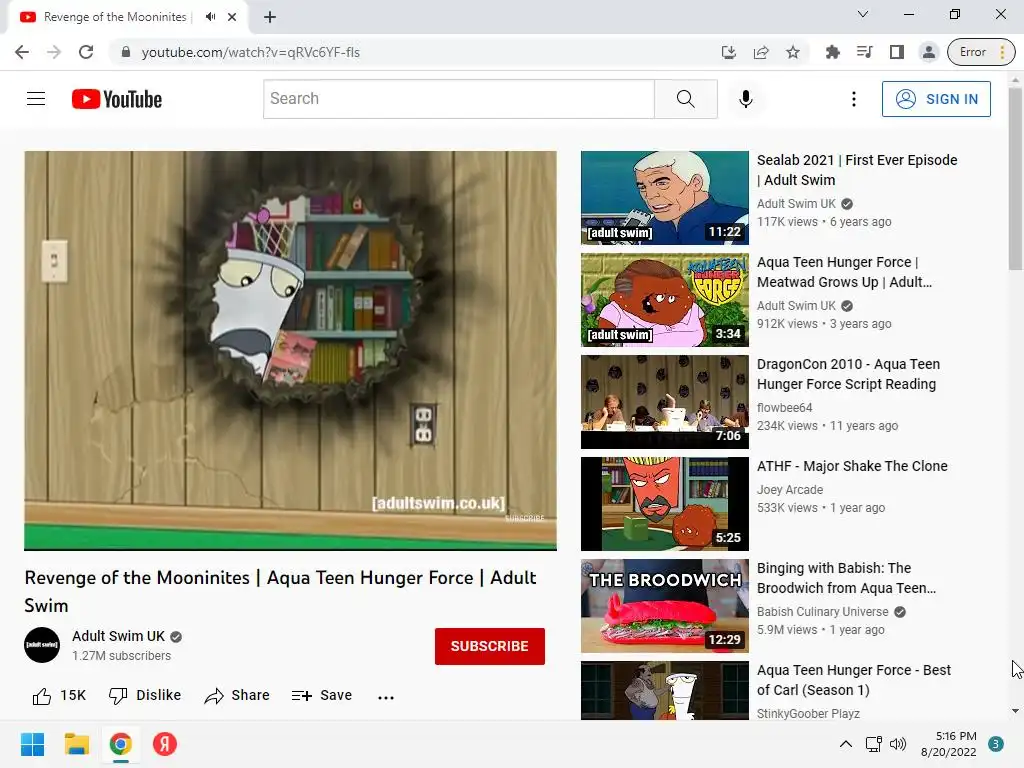Bookmark this page with star icon
The height and width of the screenshot is (768, 1024).
793,52
